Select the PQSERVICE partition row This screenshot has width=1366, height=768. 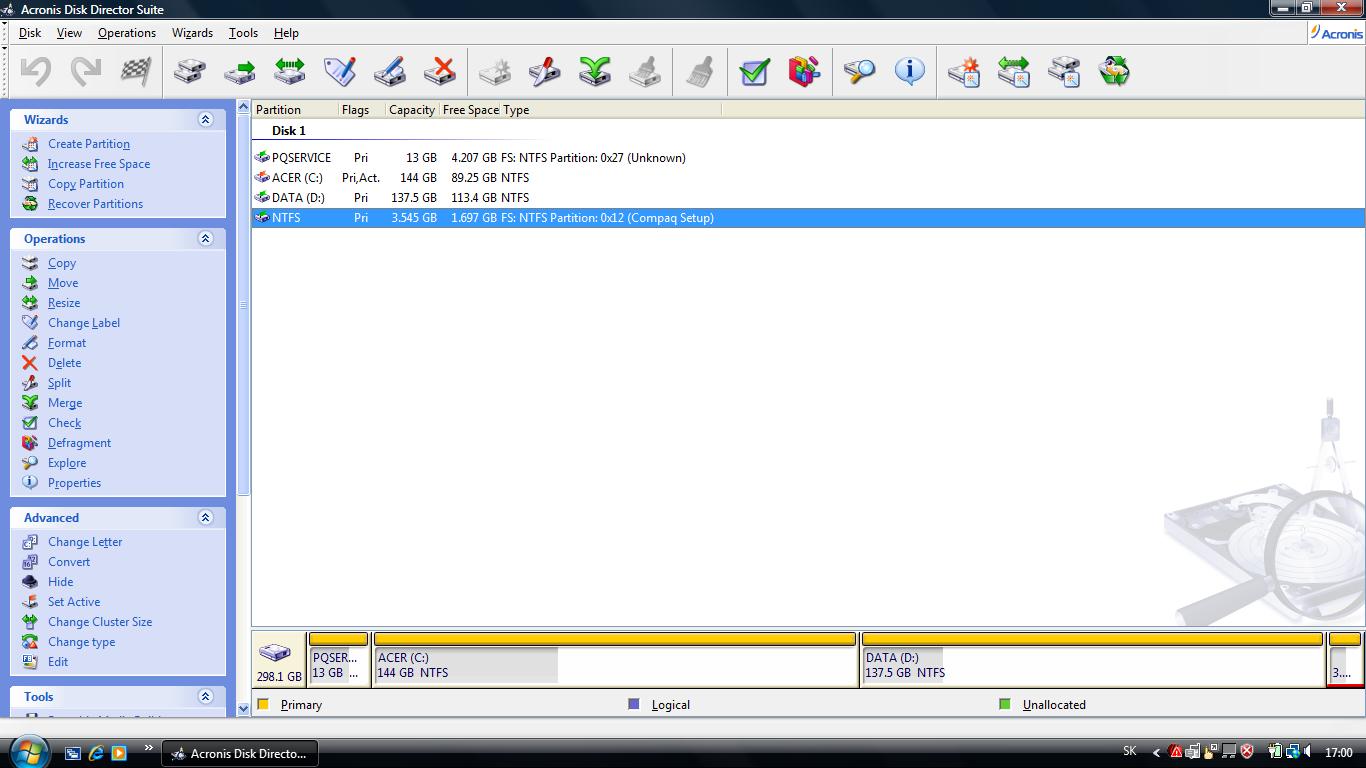[808, 158]
